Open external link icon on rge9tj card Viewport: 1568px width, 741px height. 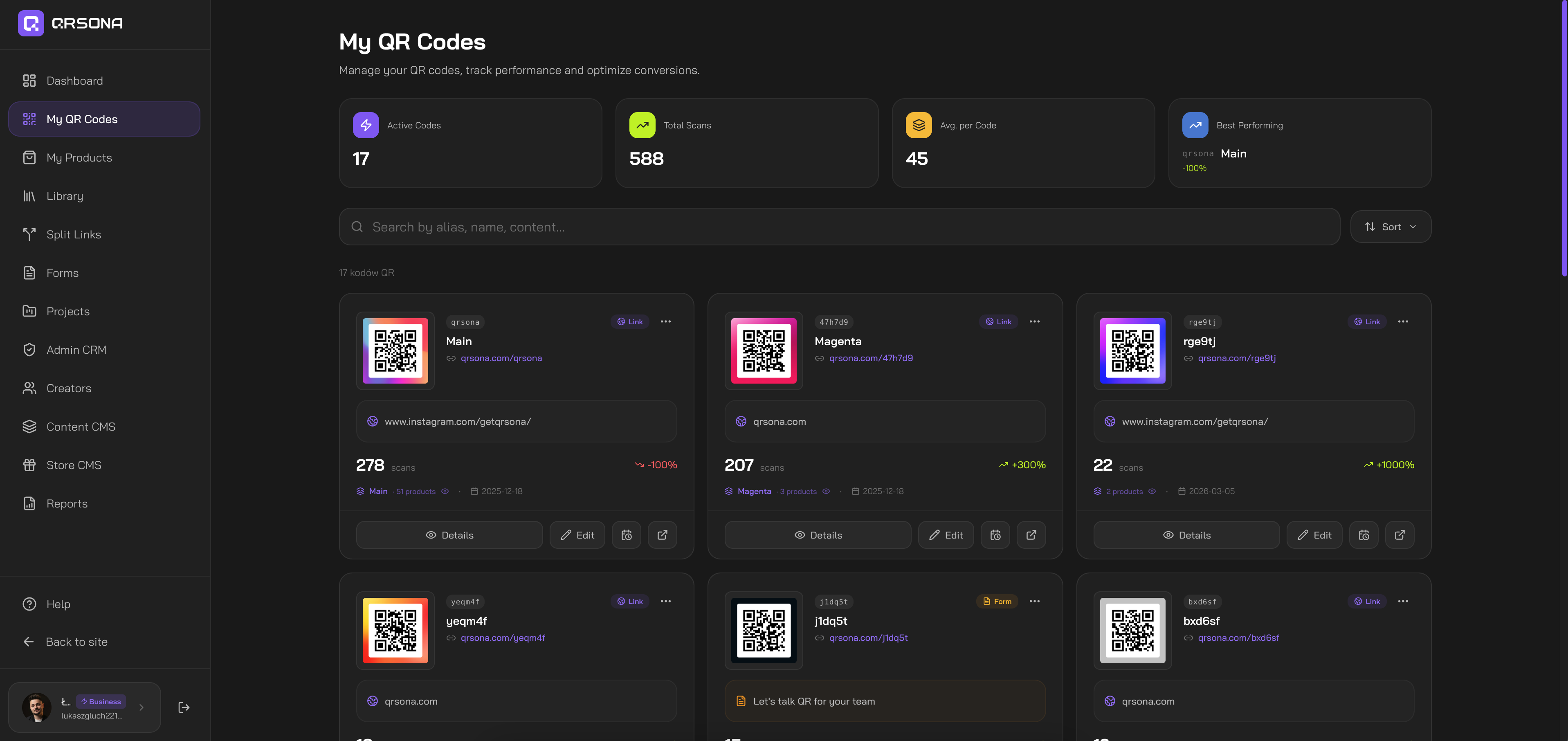(x=1400, y=534)
